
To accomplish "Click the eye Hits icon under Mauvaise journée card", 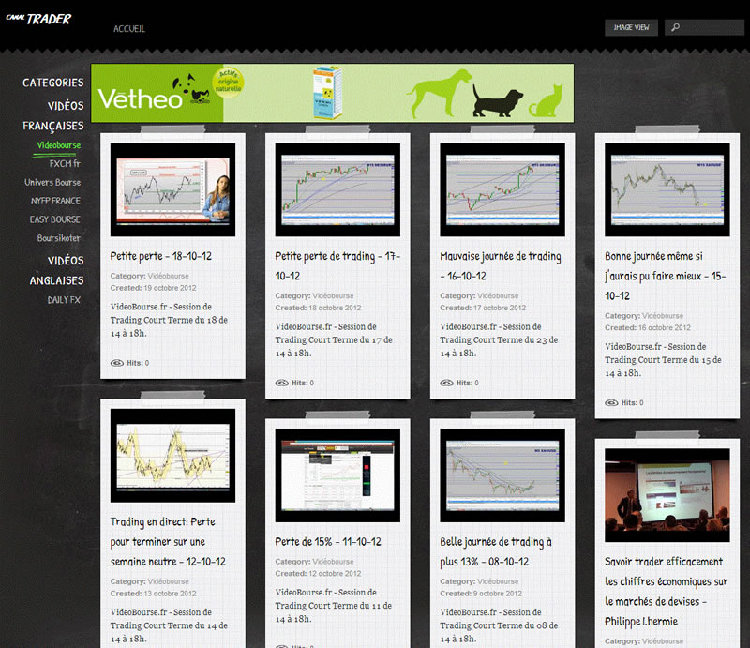I will [448, 382].
